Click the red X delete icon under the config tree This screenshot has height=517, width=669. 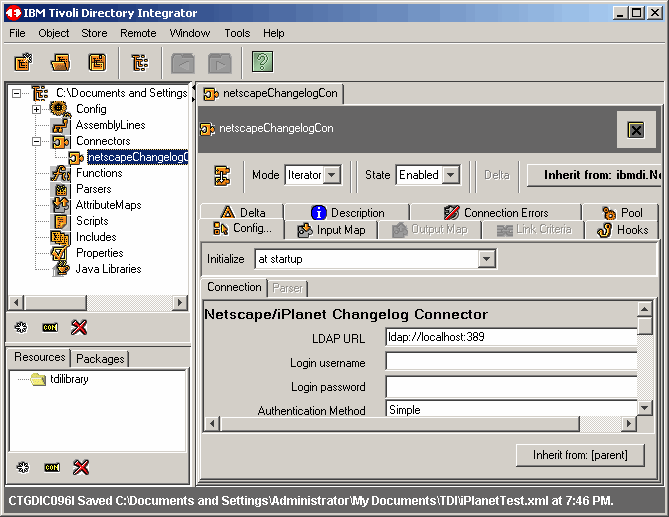[x=81, y=327]
